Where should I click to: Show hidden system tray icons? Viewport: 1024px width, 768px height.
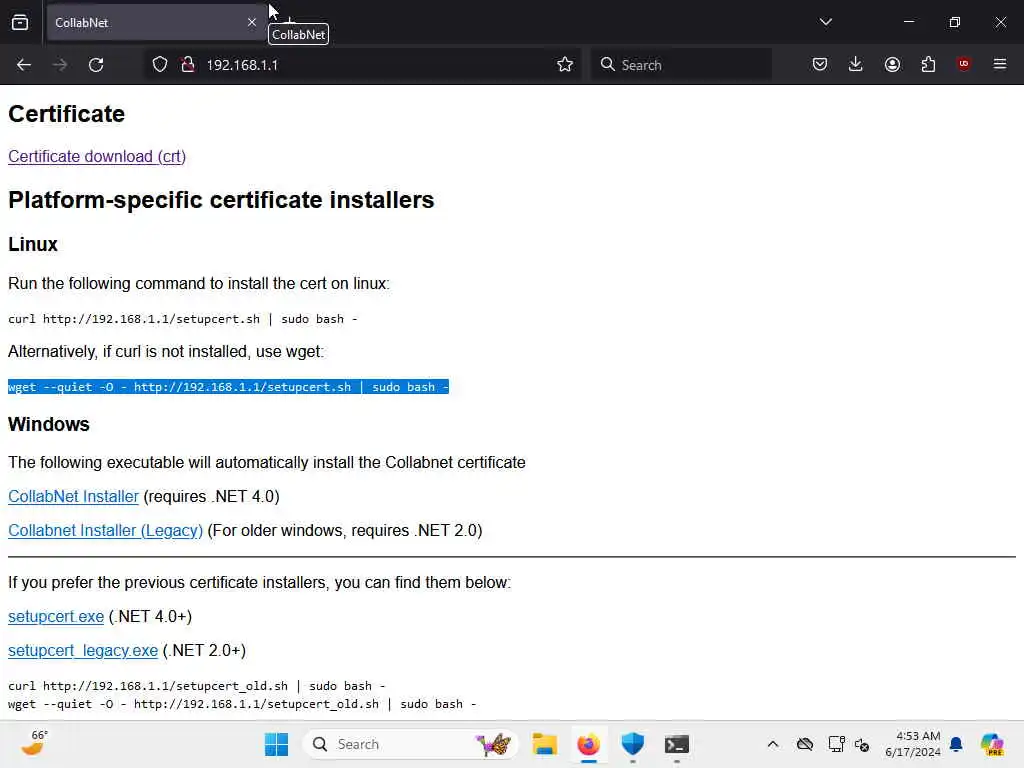(x=773, y=744)
